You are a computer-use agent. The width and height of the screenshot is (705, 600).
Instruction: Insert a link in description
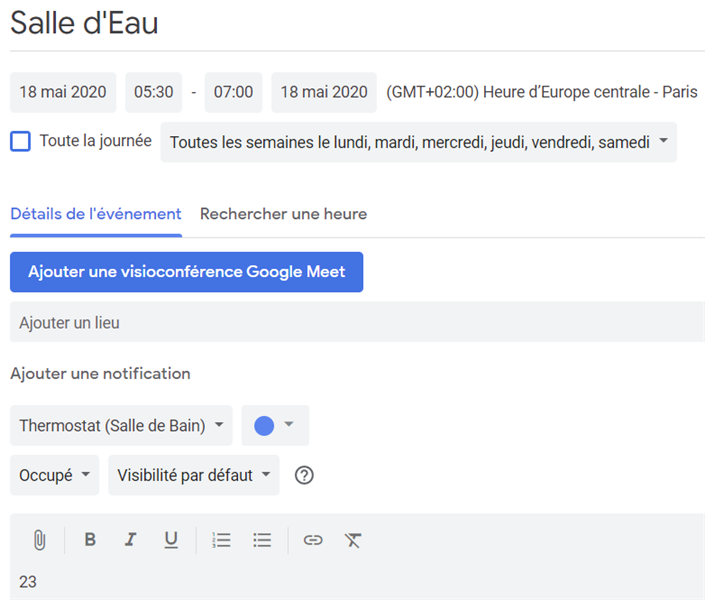point(313,540)
